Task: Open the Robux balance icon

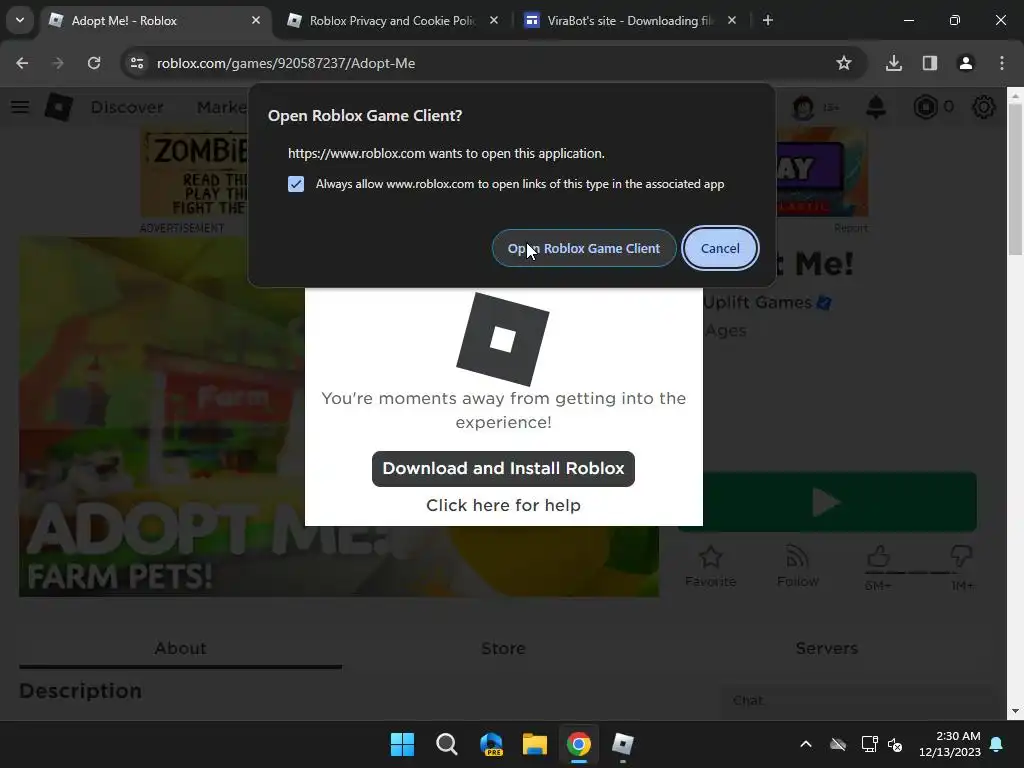Action: point(925,107)
